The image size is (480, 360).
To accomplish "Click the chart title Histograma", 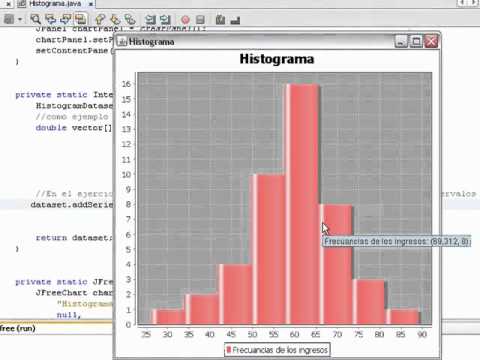I will coord(277,59).
